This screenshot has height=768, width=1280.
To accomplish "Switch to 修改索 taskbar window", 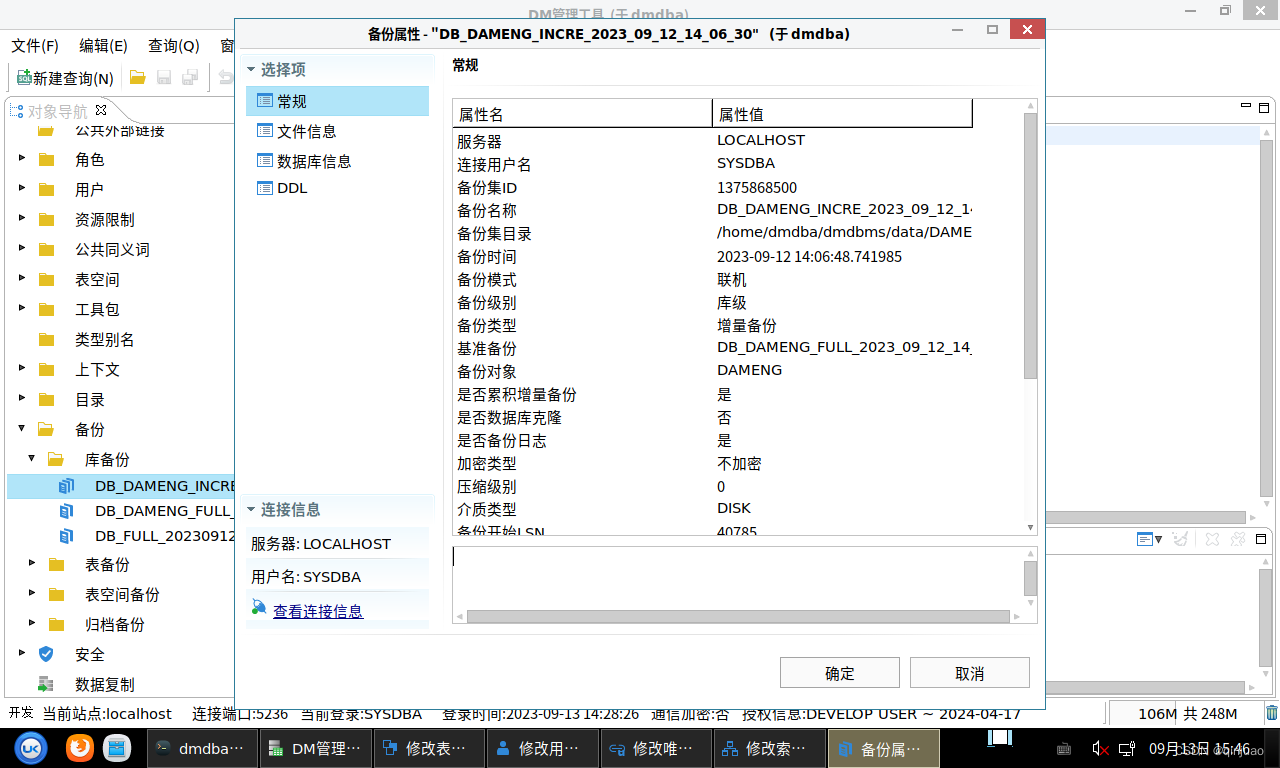I will pyautogui.click(x=770, y=748).
